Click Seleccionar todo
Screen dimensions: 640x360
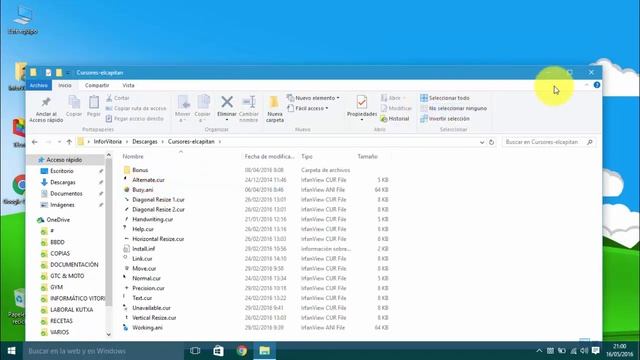coord(445,98)
